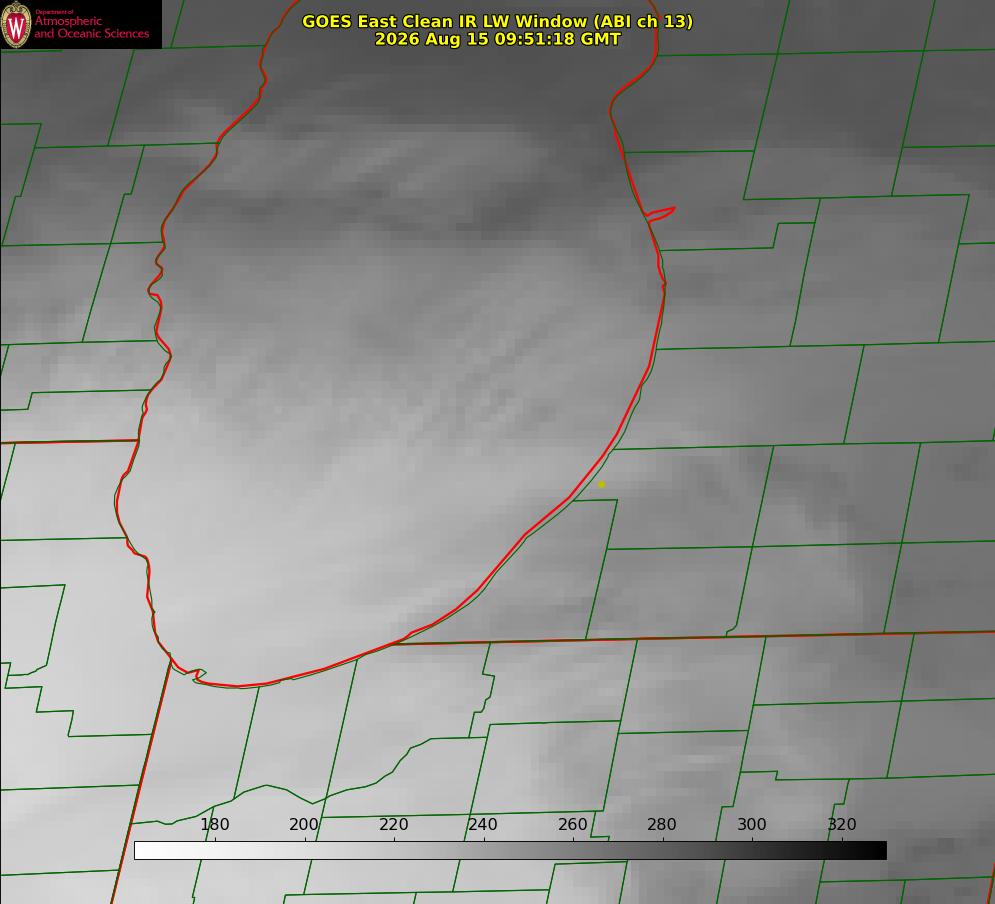Pick the 280 colorbar label
Image resolution: width=995 pixels, height=904 pixels.
point(662,824)
